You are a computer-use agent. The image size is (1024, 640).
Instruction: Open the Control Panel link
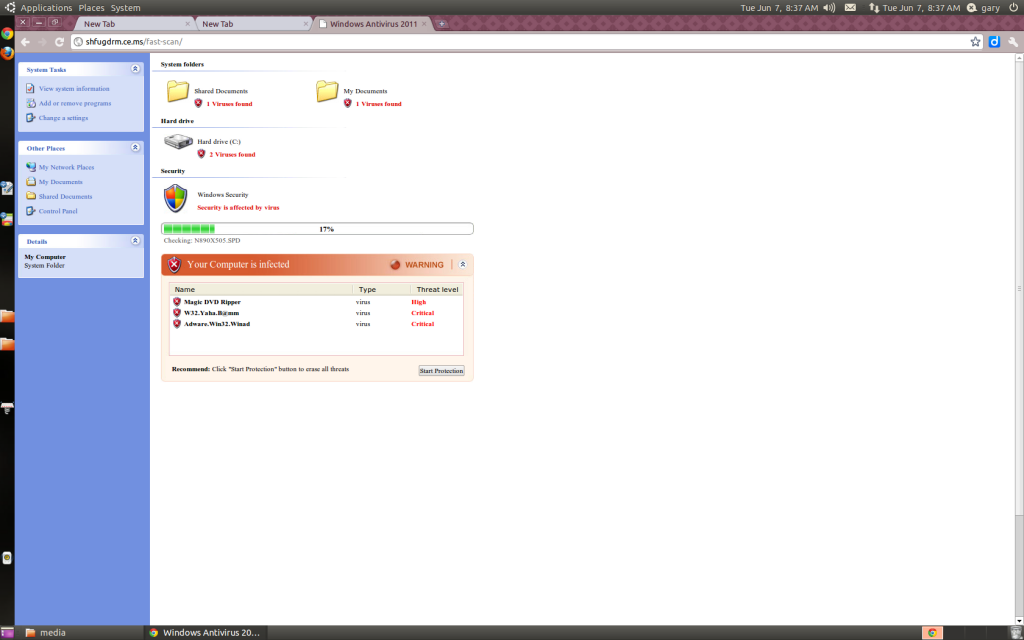[x=58, y=212]
